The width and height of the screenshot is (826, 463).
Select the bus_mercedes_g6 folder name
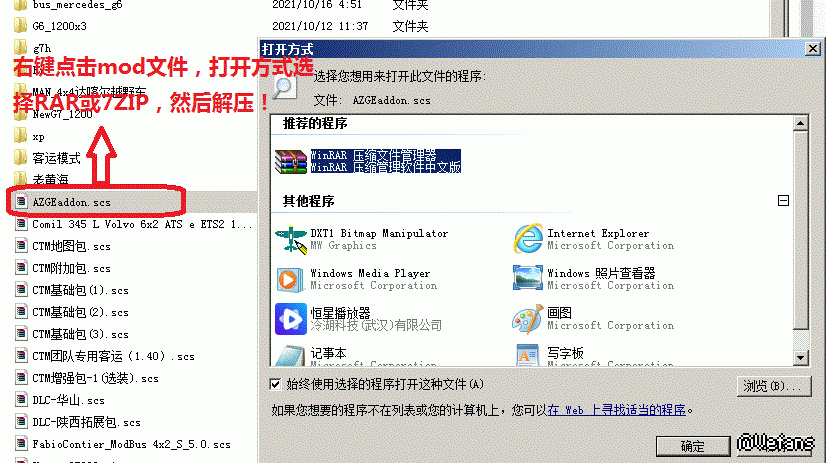(x=77, y=5)
